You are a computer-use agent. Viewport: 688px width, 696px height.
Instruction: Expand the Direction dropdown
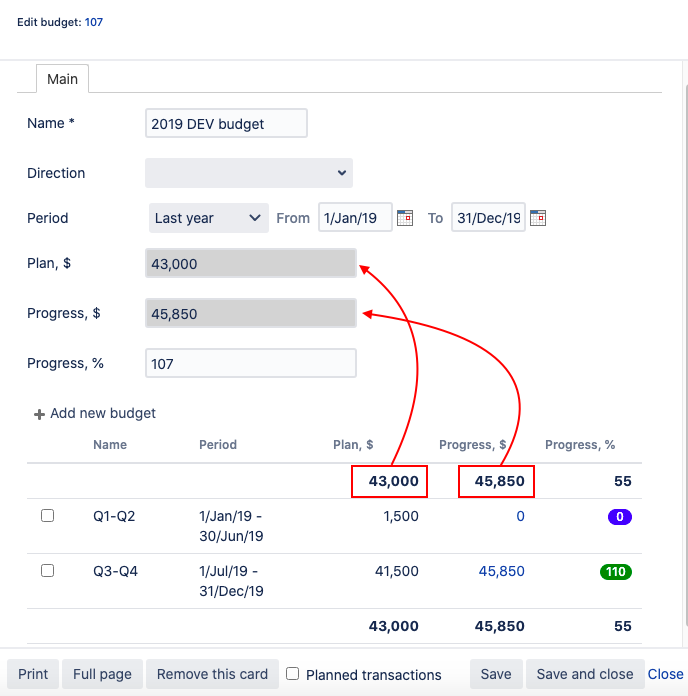[x=249, y=173]
